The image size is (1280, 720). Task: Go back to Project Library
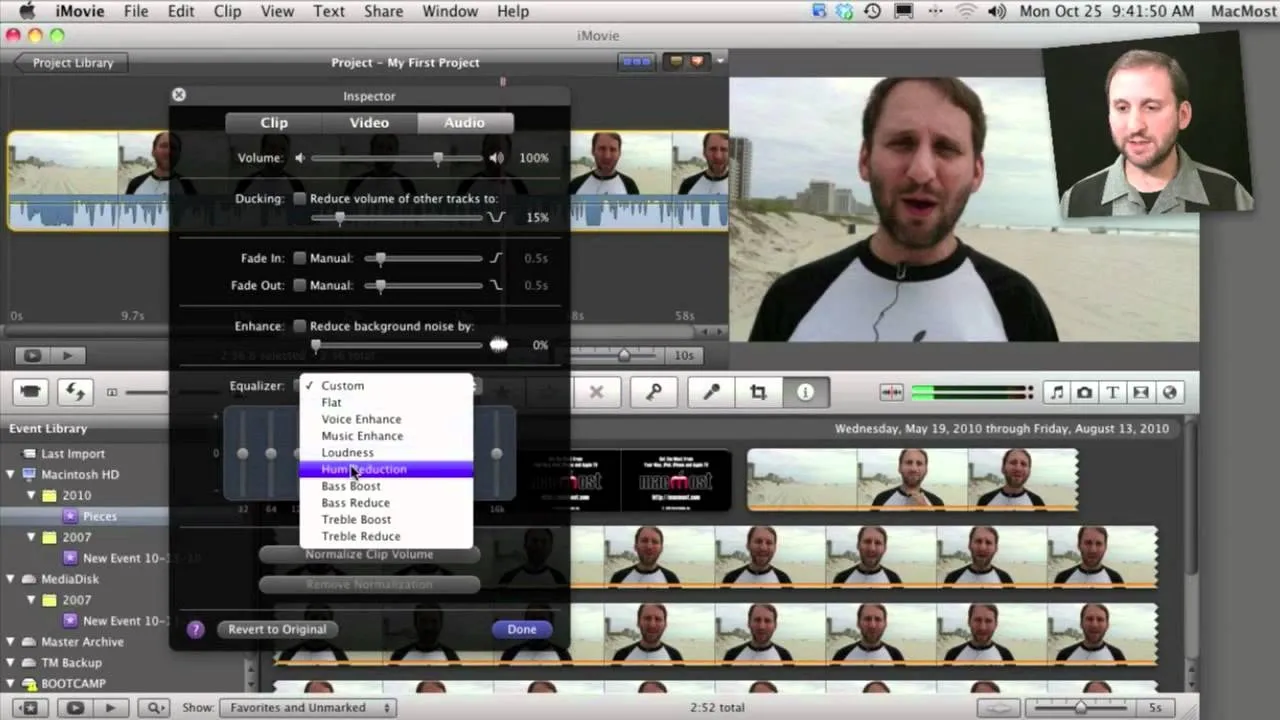coord(70,62)
